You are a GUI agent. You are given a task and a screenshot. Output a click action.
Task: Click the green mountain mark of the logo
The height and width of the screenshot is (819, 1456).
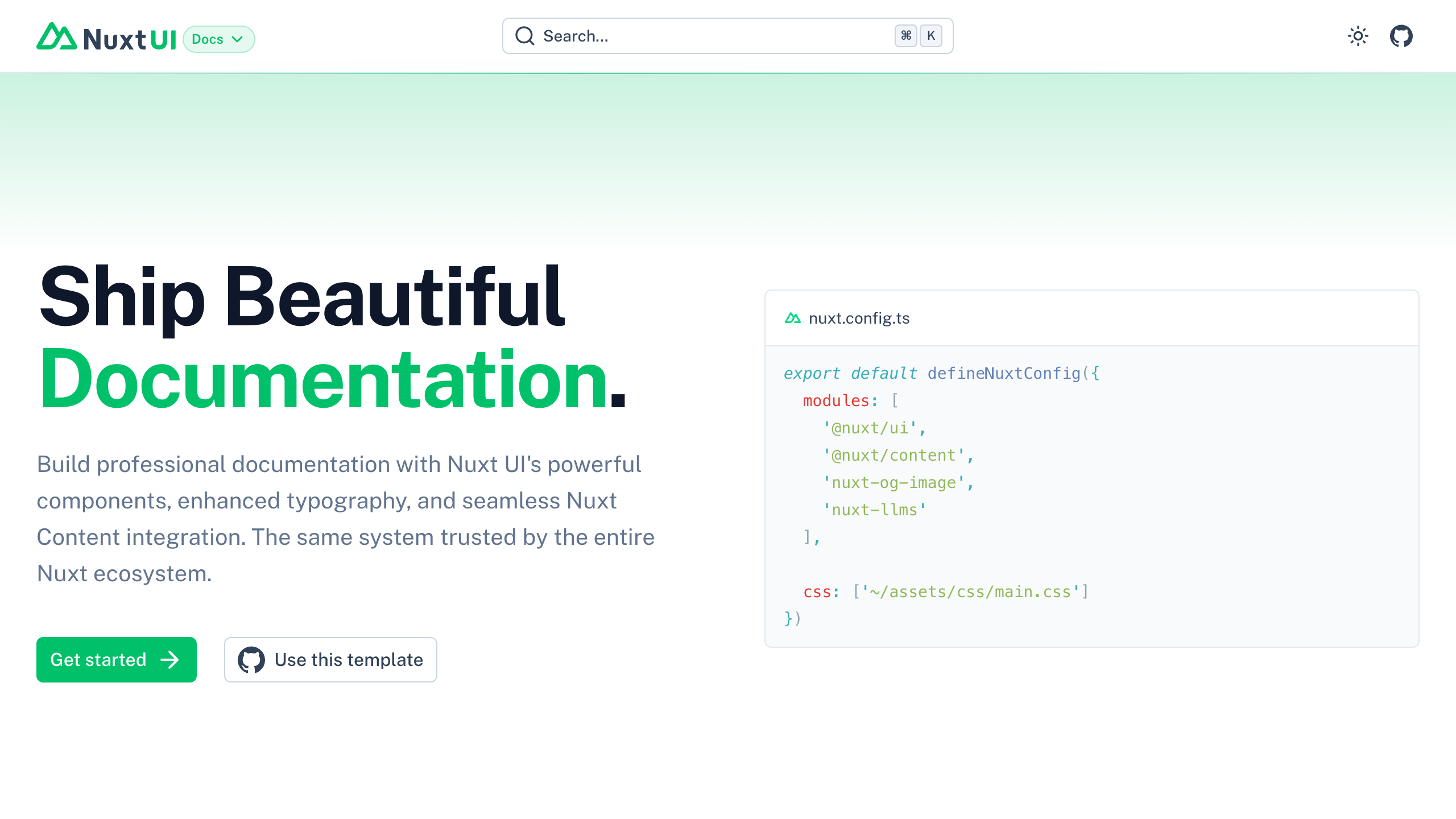coord(57,38)
